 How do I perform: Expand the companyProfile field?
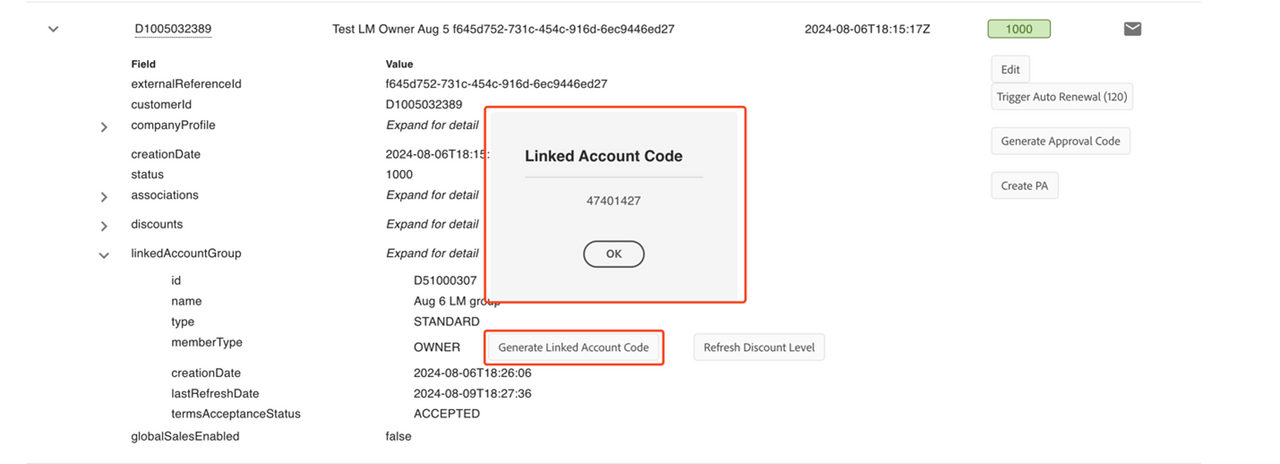(104, 128)
